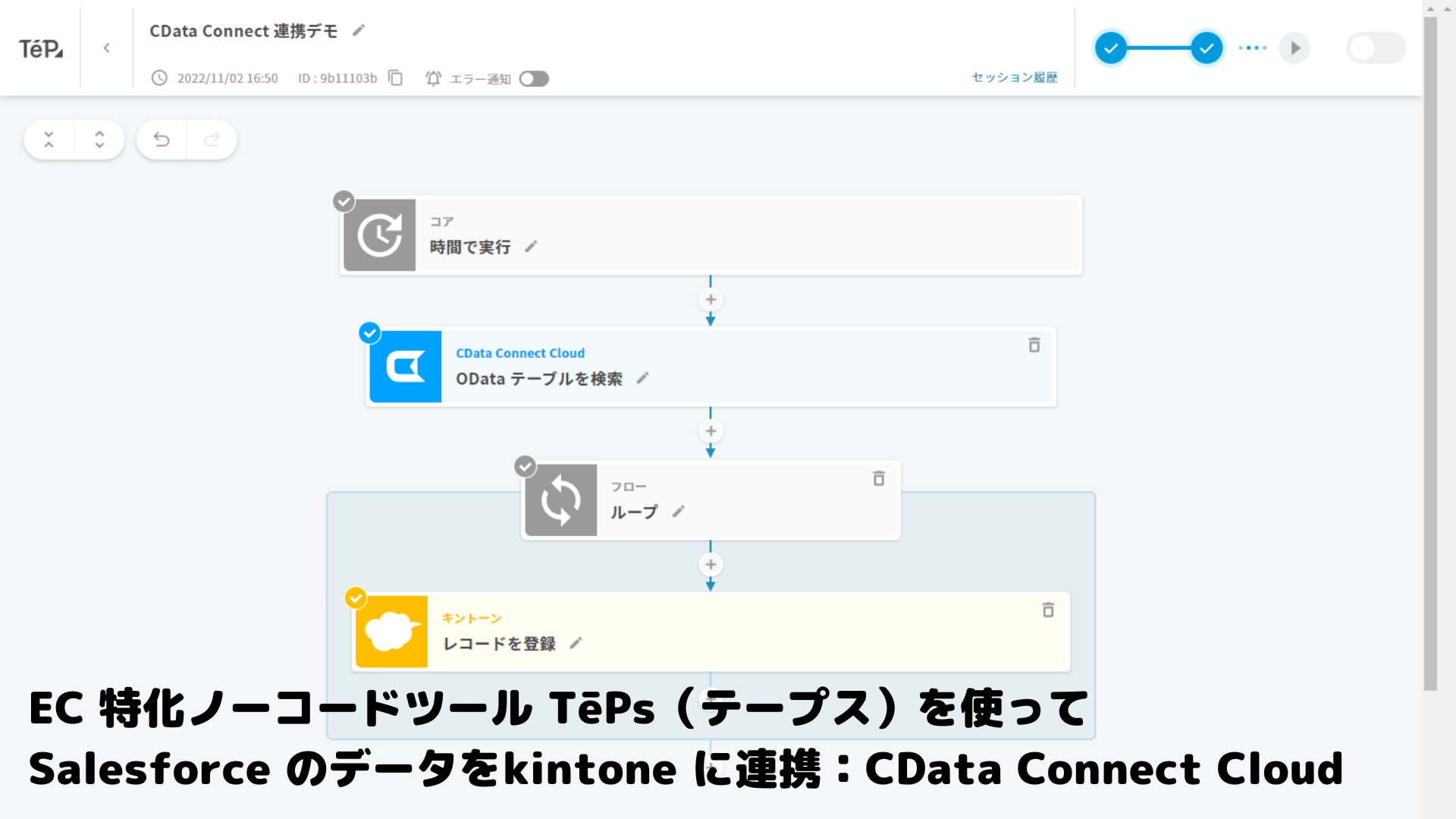This screenshot has width=1456, height=819.
Task: Click the undo arrow button
Action: point(162,140)
